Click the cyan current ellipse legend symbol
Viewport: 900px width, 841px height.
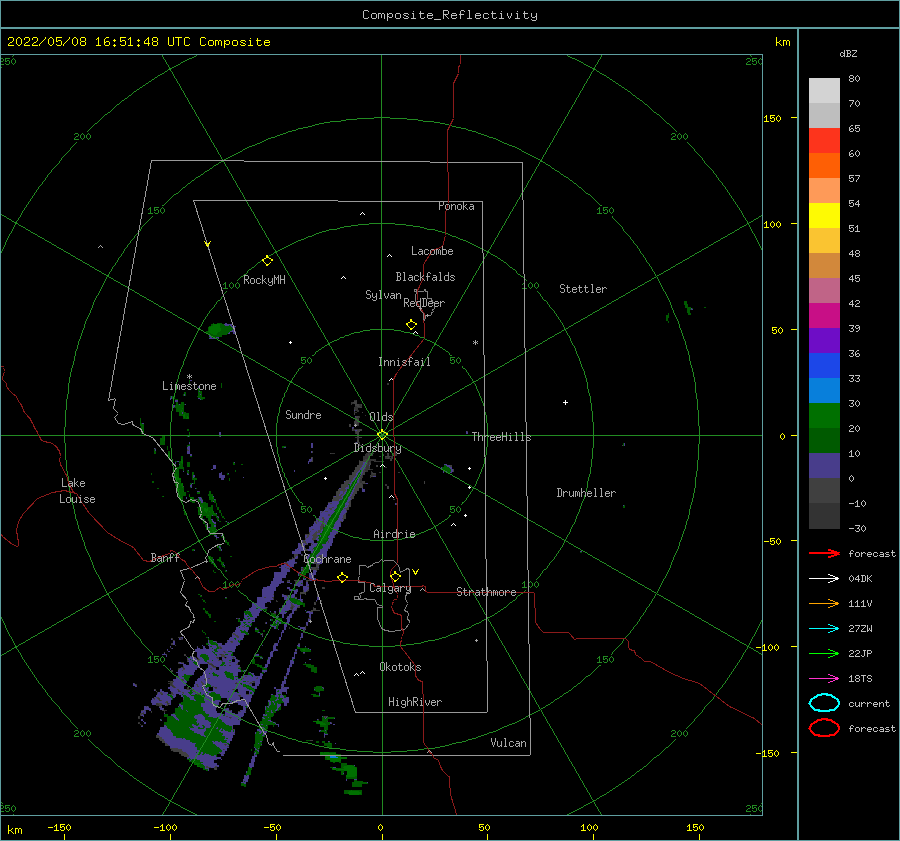824,703
